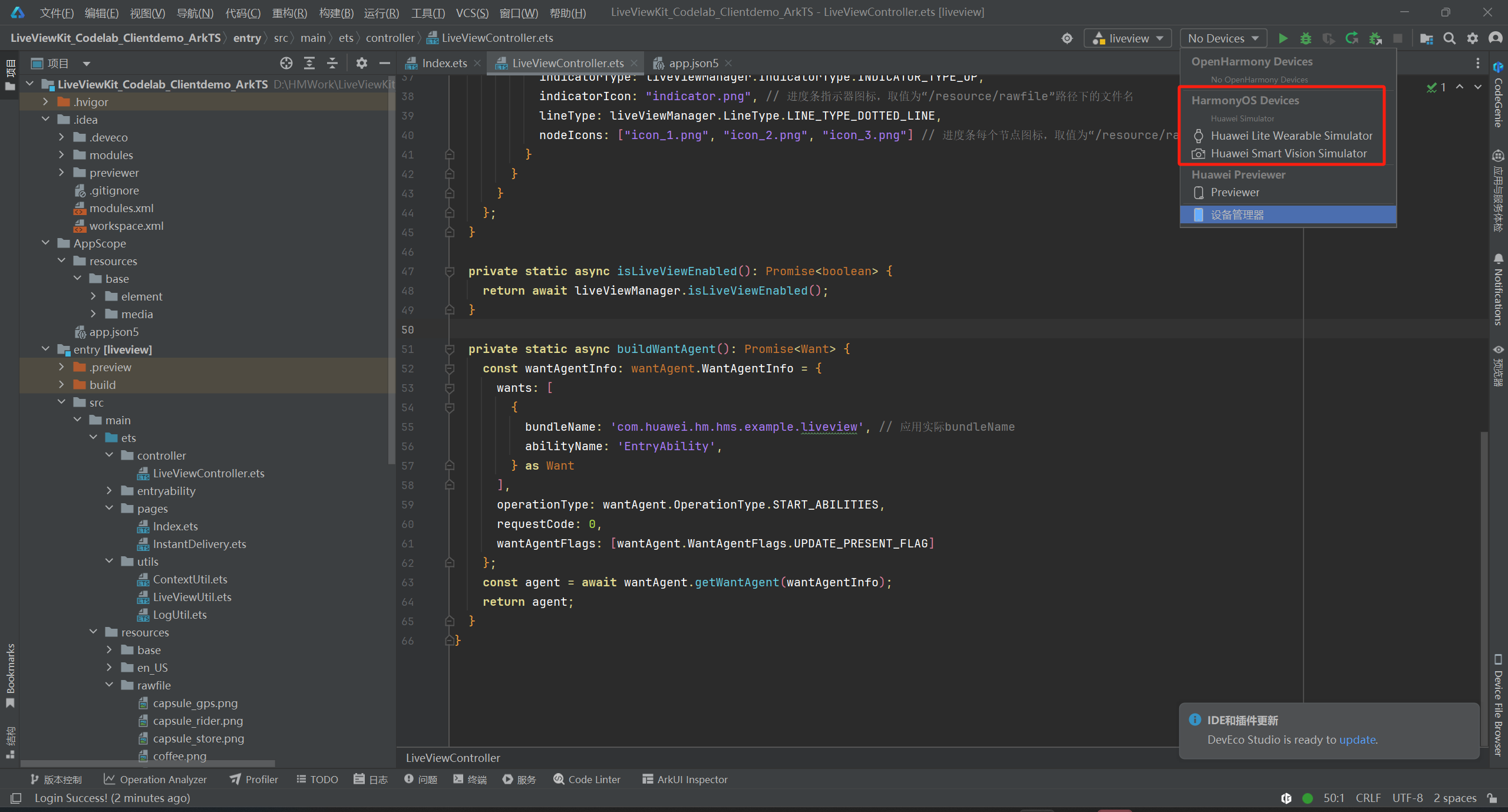Open Operation Analyzer tool window
This screenshot has height=812, width=1508.
(x=155, y=779)
